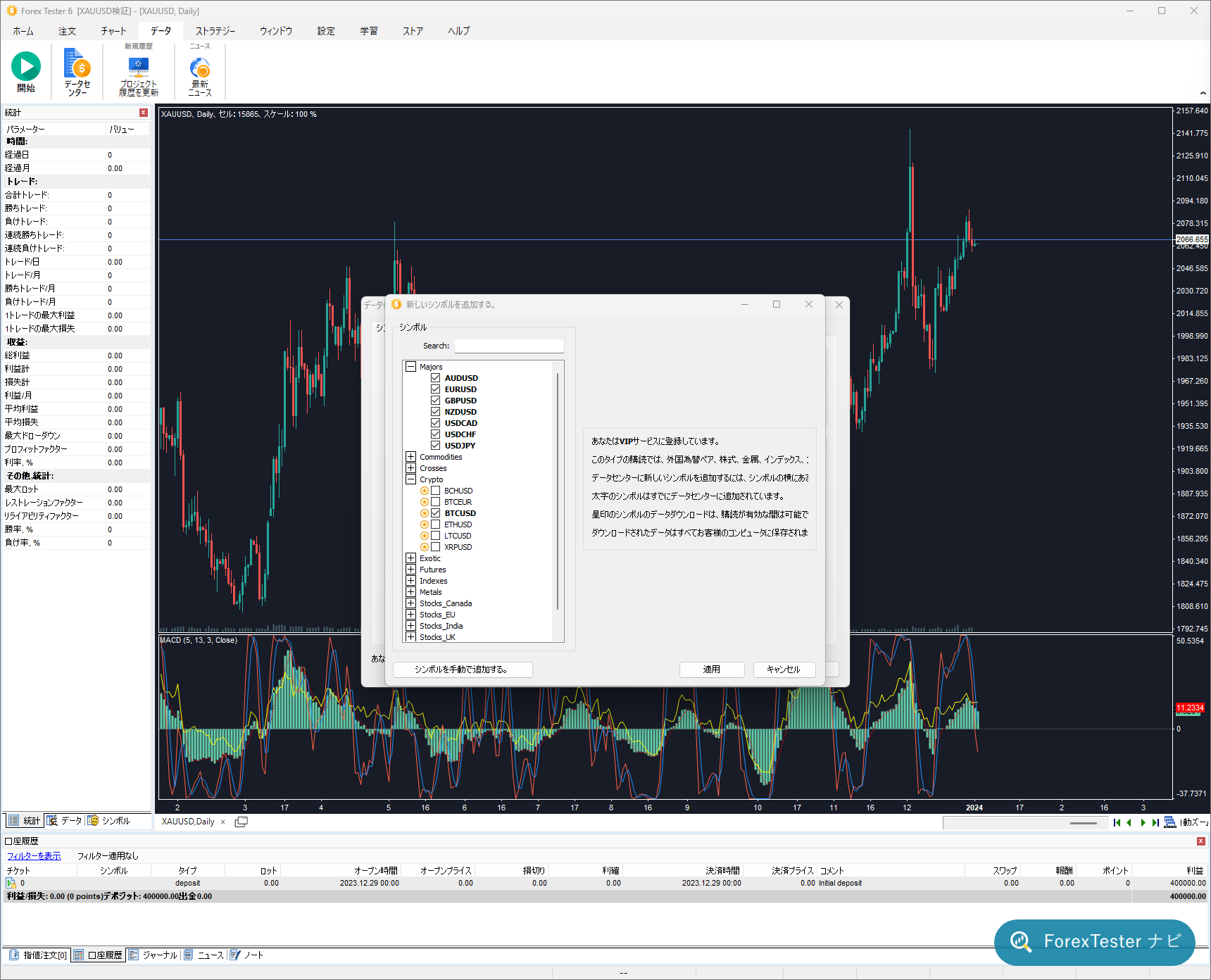The image size is (1211, 980).
Task: Expand the Stocks_Canada tree group
Action: 411,603
